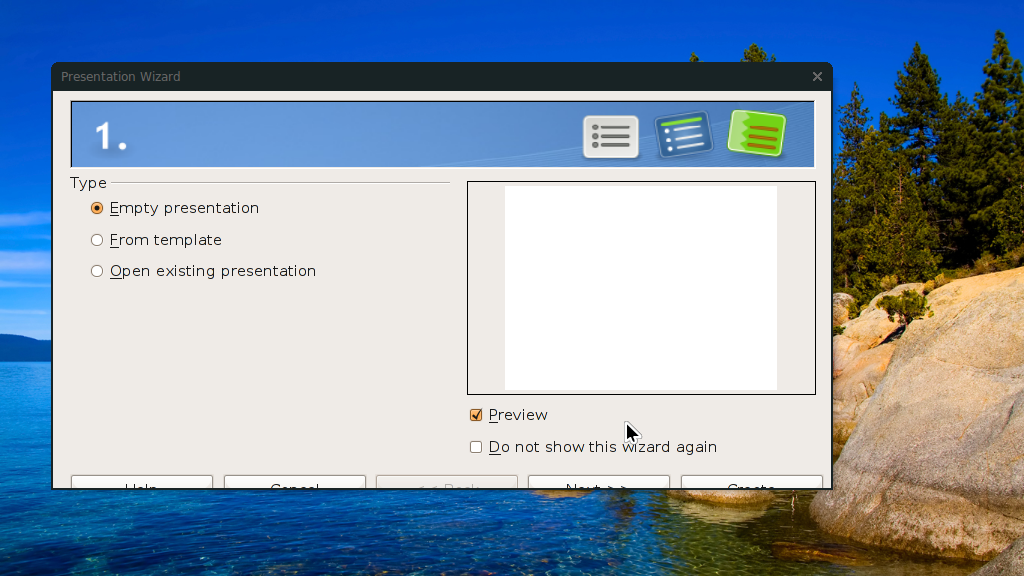Select Open existing presentation option
The width and height of the screenshot is (1024, 576).
(x=97, y=271)
